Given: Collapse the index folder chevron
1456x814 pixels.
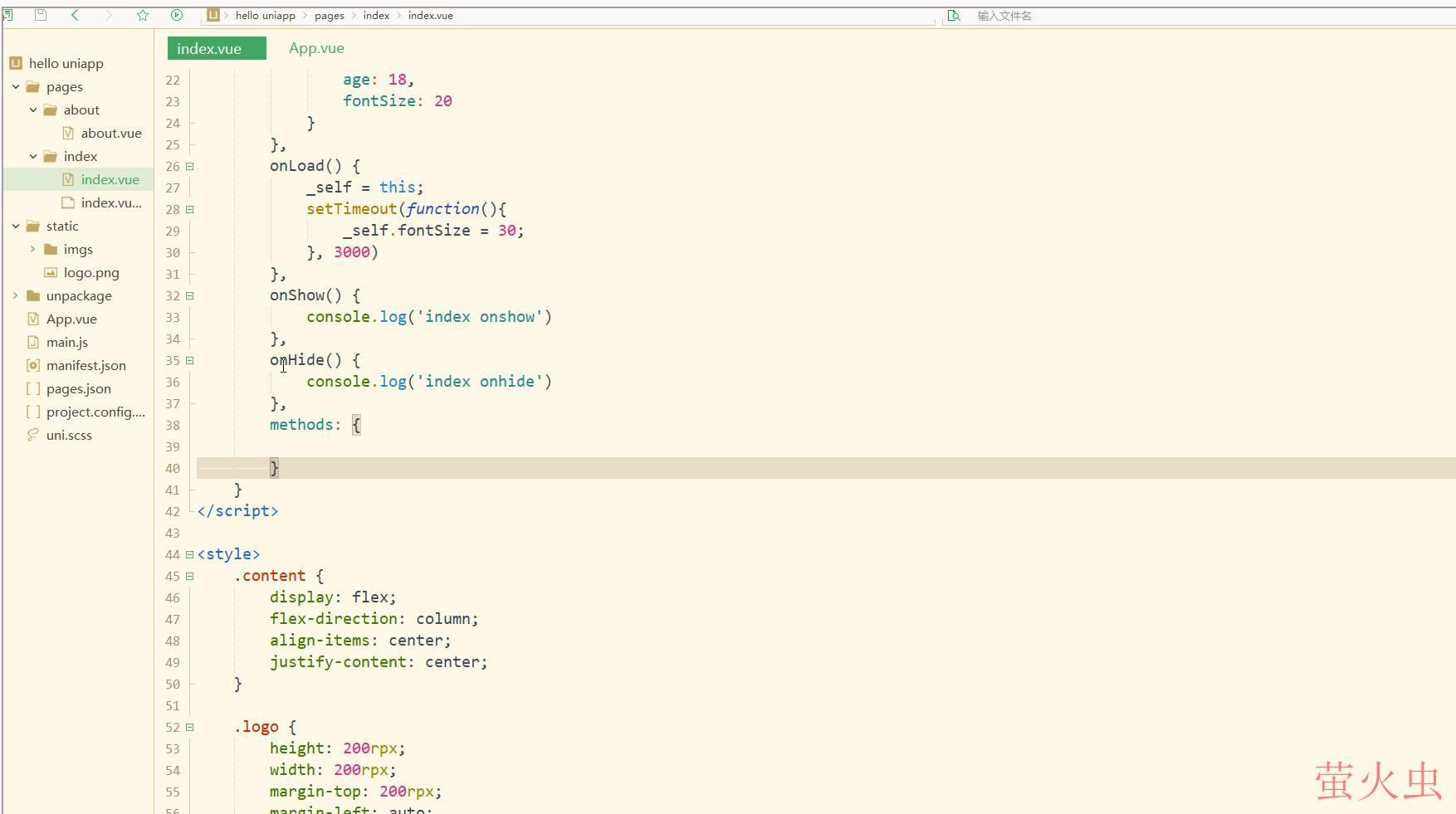Looking at the screenshot, I should pos(33,156).
